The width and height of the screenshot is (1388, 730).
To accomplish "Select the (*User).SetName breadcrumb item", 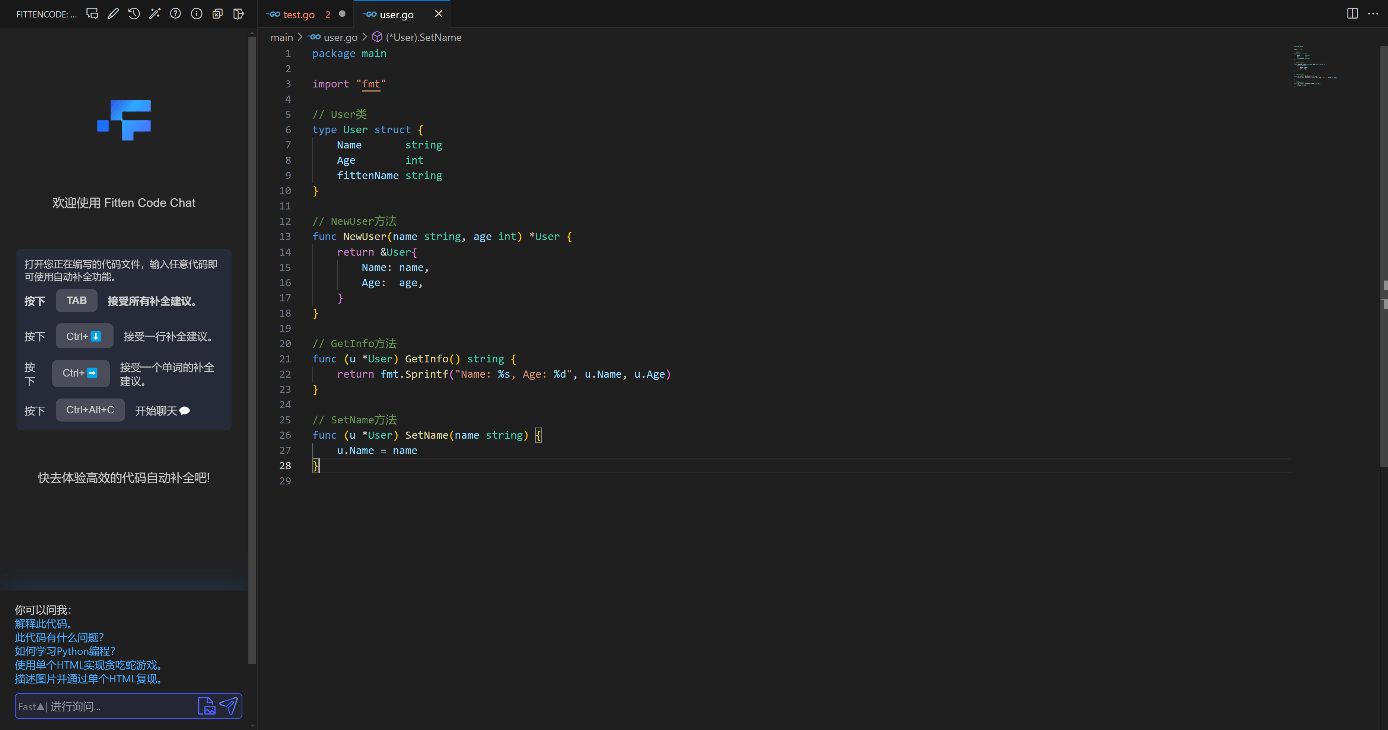I will point(423,37).
